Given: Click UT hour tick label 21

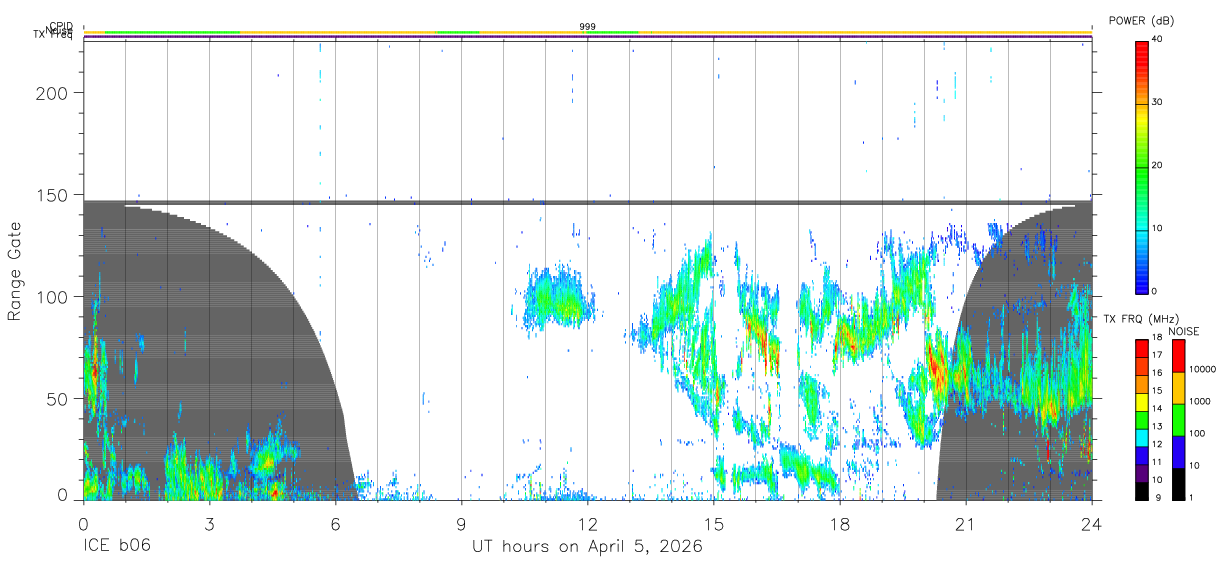Looking at the screenshot, I should coord(966,523).
